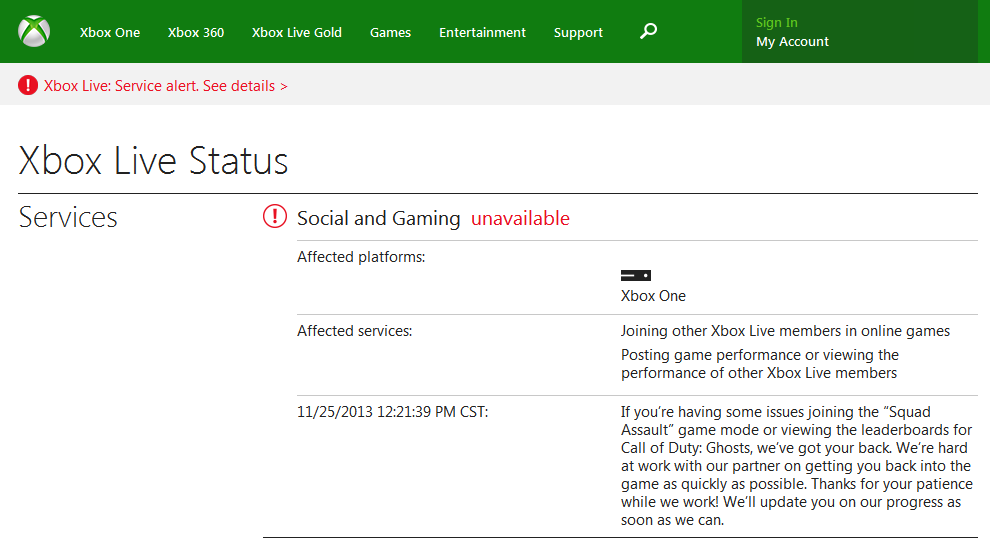990x545 pixels.
Task: Open the Games menu item
Action: (x=390, y=32)
